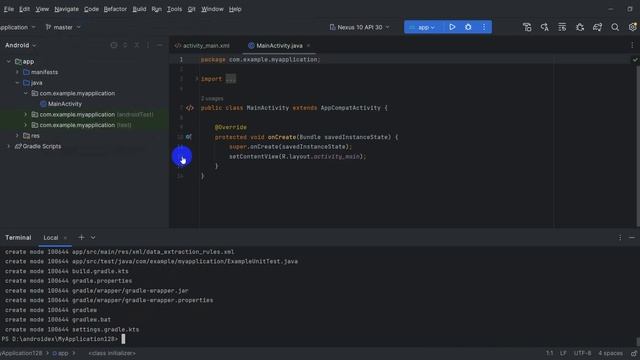Collapse all project tree nodes icon
Screen dimensions: 640x360
click(137, 45)
